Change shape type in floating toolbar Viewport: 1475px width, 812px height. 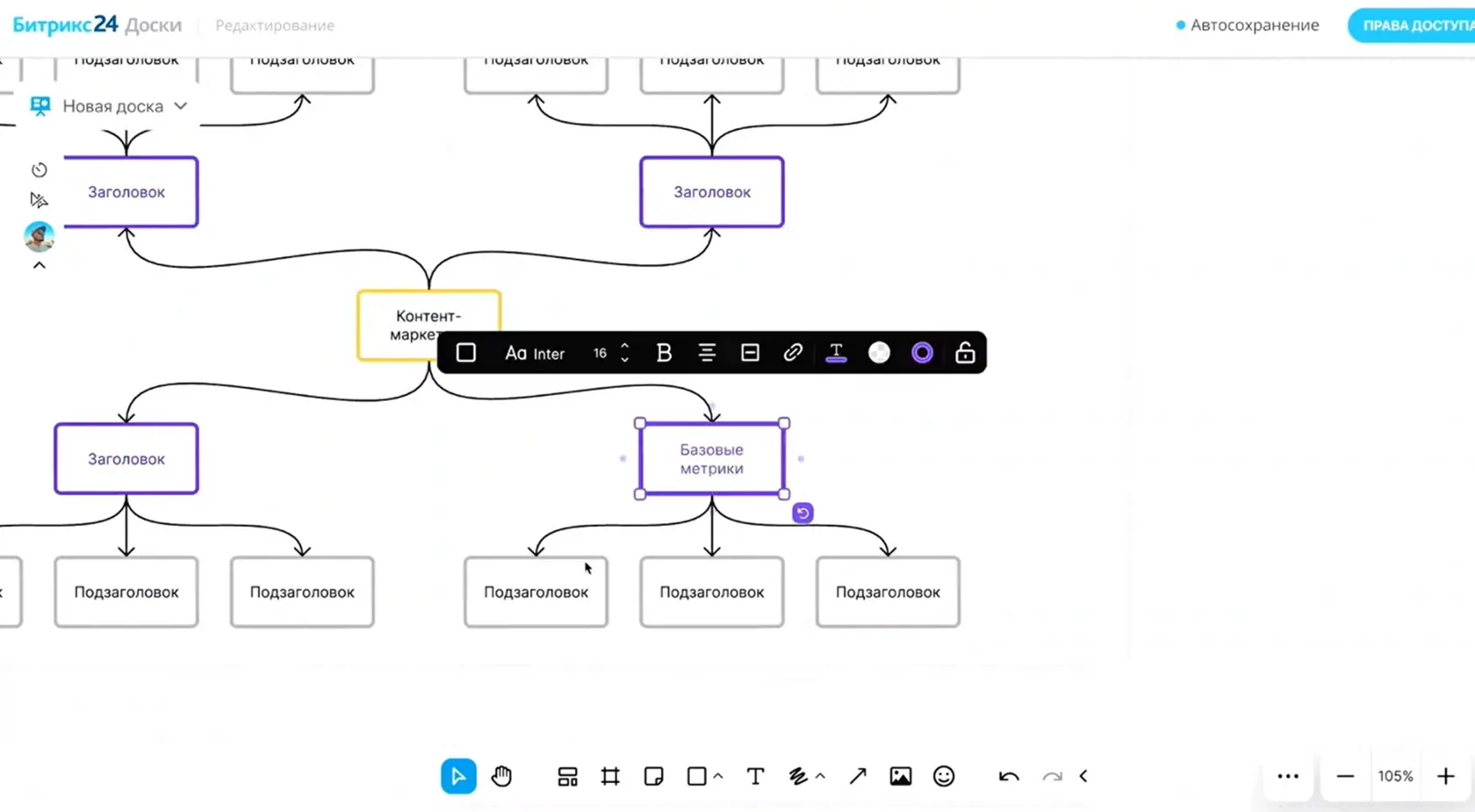pos(466,353)
